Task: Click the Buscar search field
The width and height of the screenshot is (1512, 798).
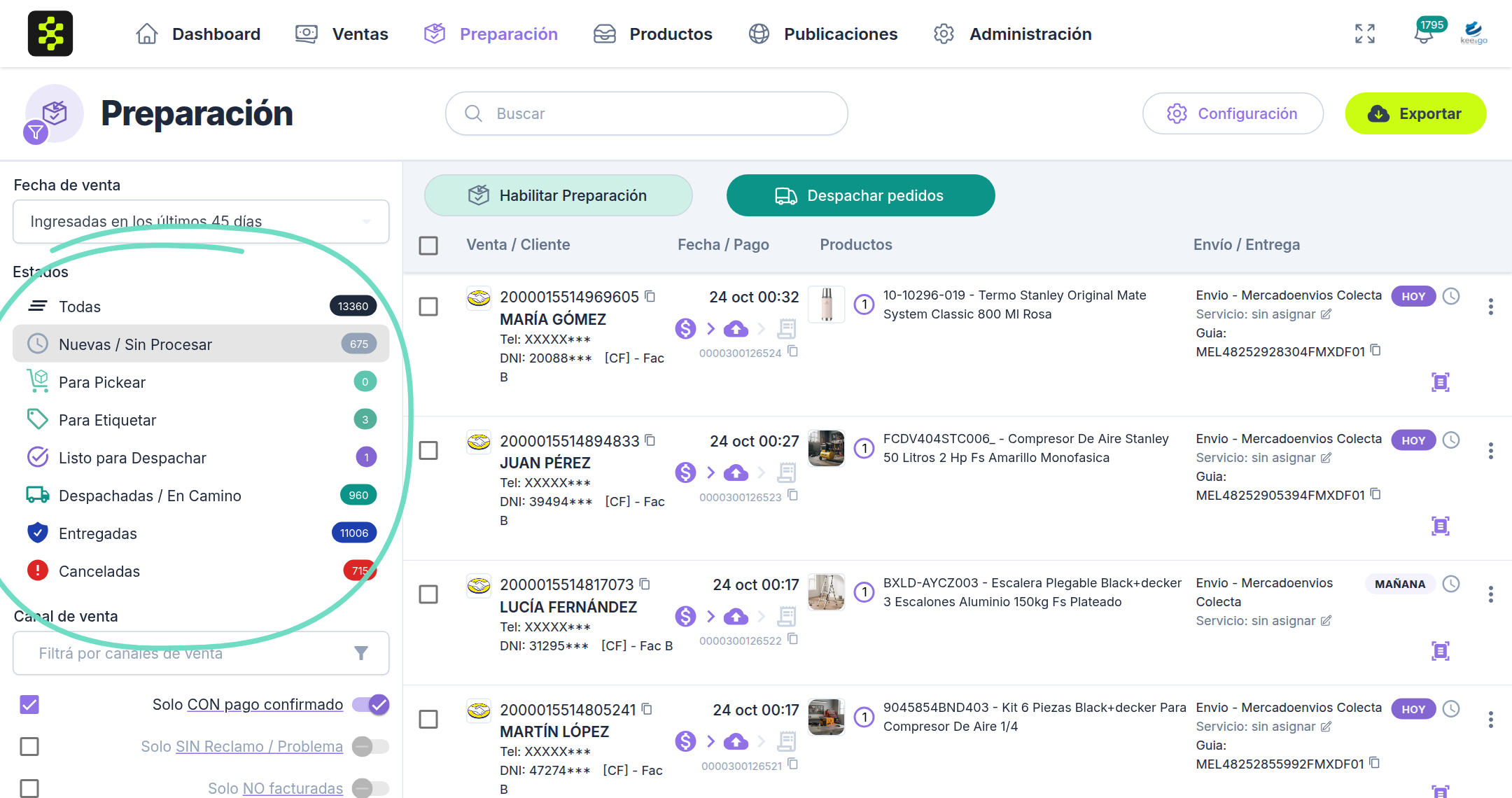Action: (646, 113)
